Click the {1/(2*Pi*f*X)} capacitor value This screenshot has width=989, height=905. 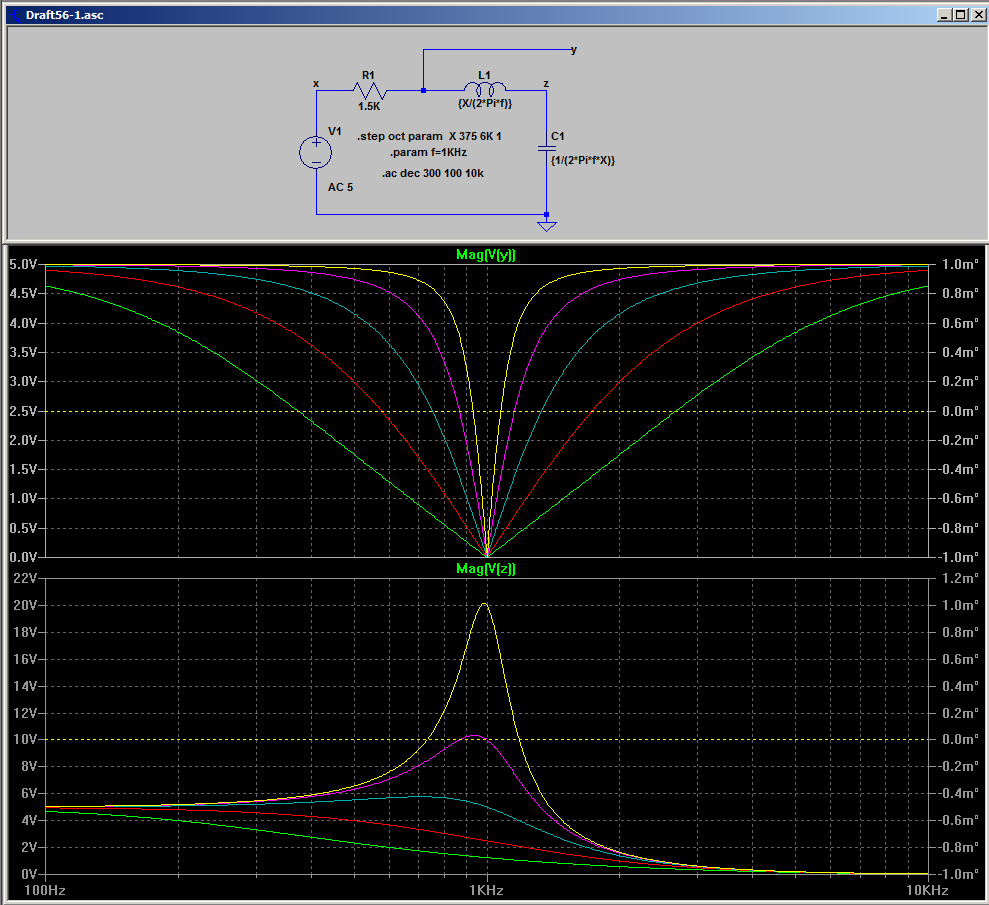pos(583,160)
